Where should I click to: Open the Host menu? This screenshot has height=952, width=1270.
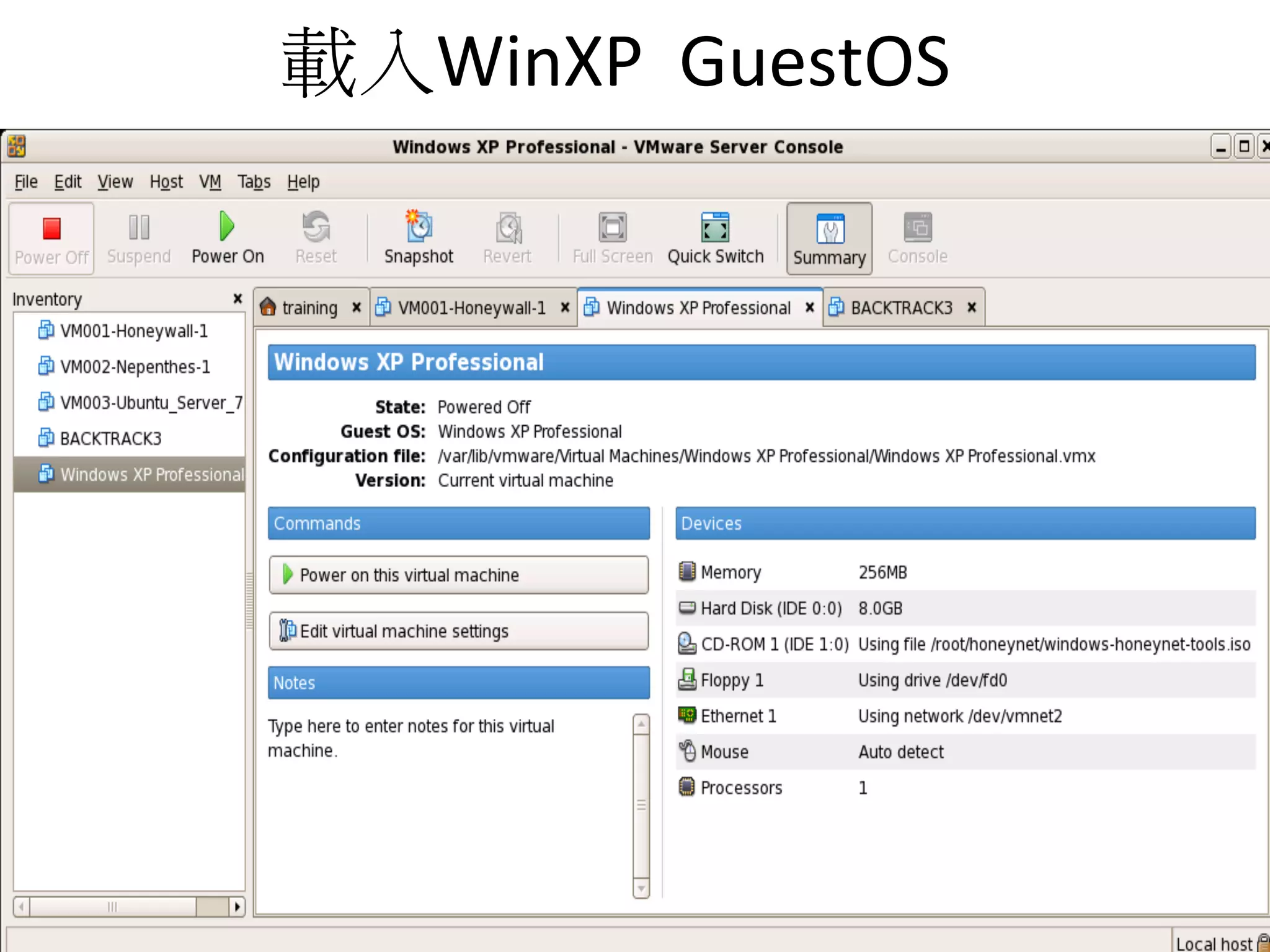166,182
